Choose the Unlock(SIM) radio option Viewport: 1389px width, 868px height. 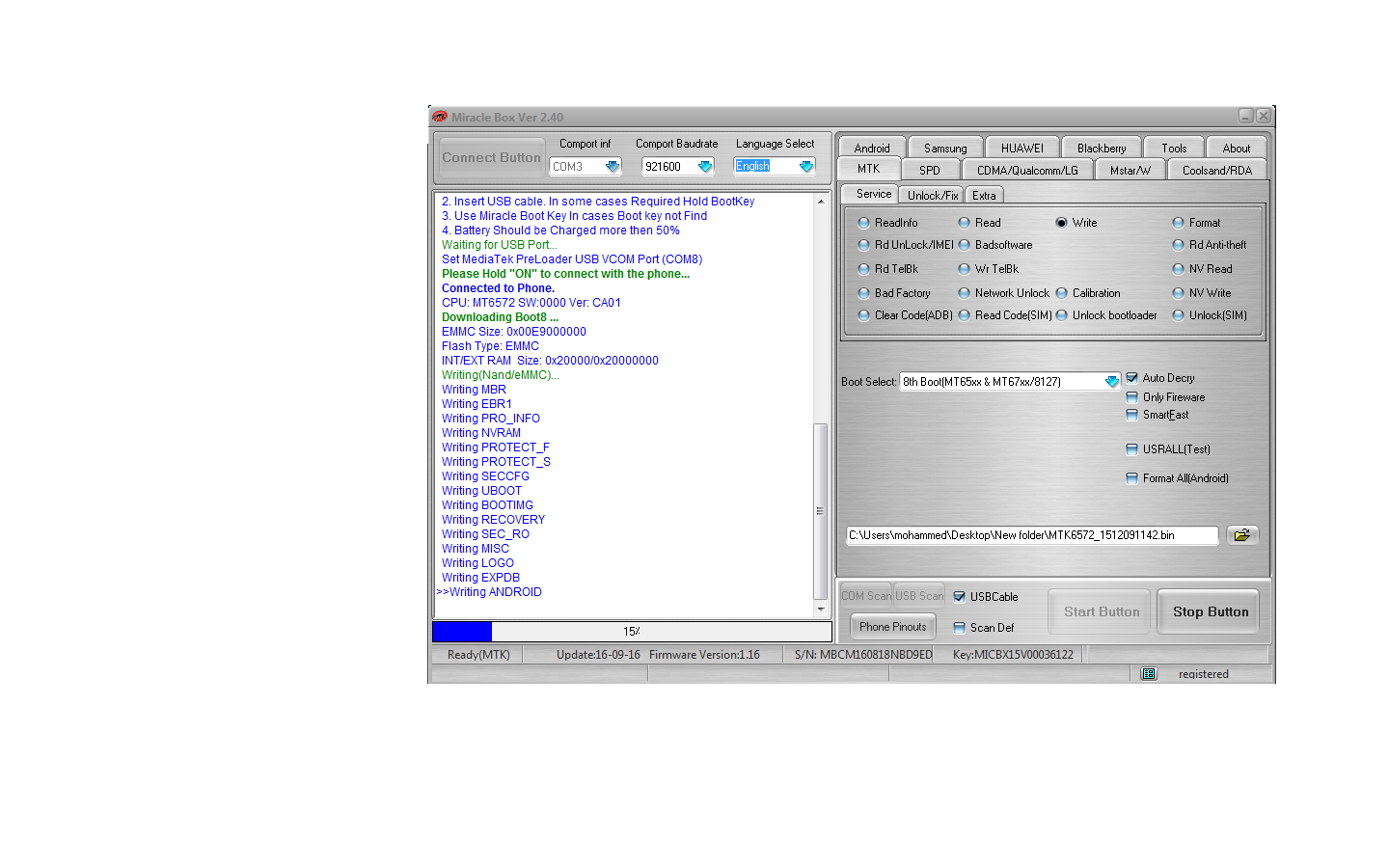click(x=1178, y=315)
